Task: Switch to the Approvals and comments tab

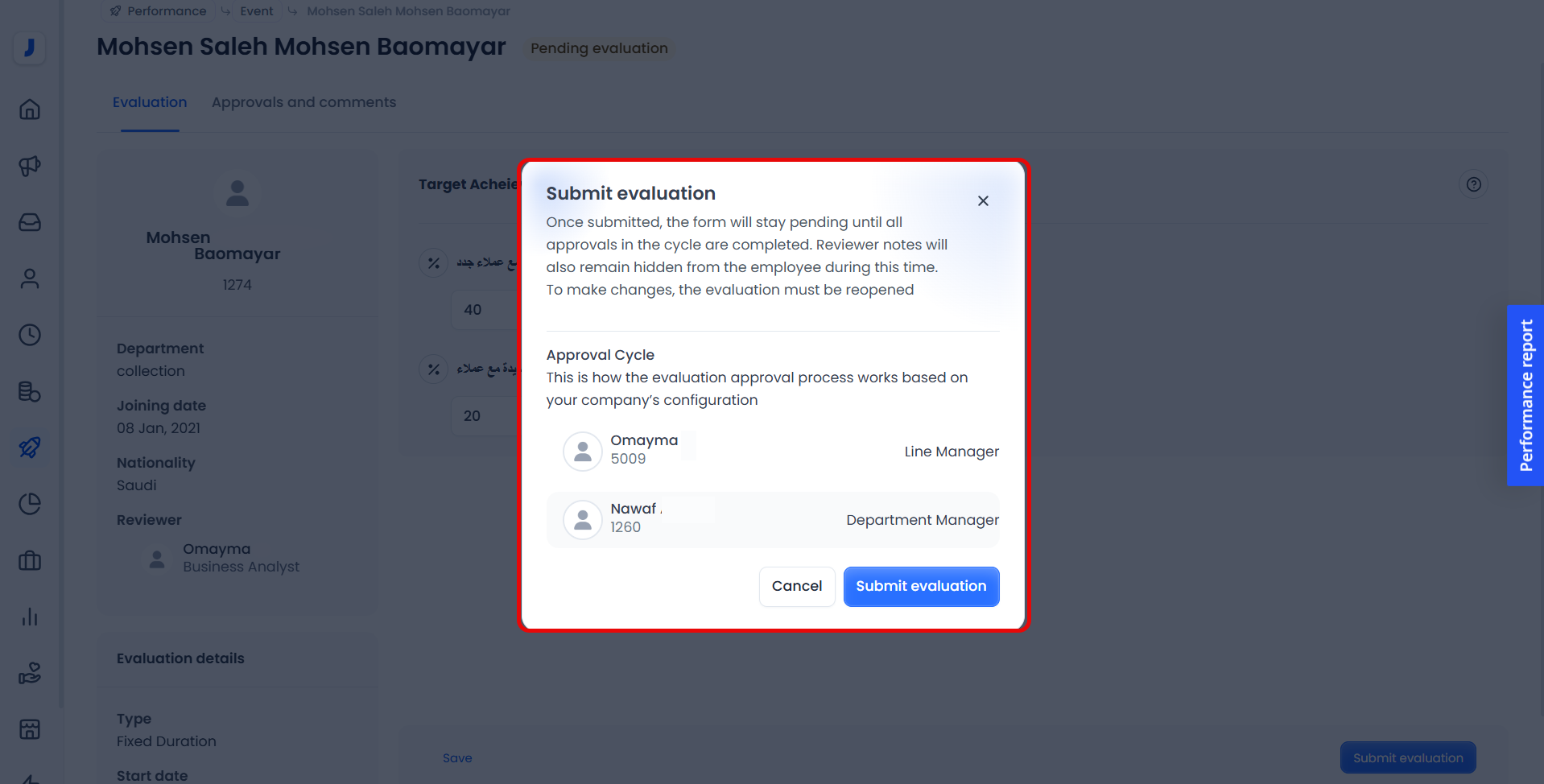Action: (x=303, y=102)
